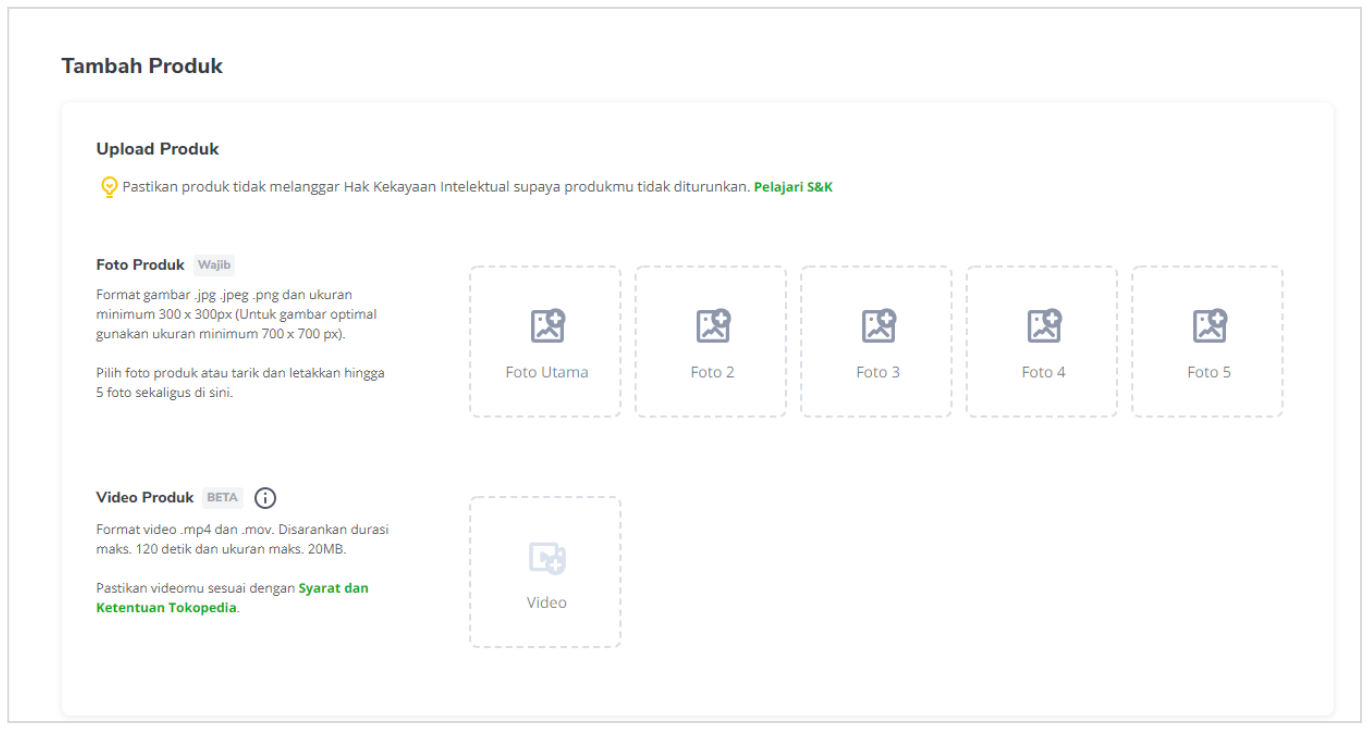Click the Foto 3 label
Screen dimensions: 1369x729
pyautogui.click(x=878, y=372)
